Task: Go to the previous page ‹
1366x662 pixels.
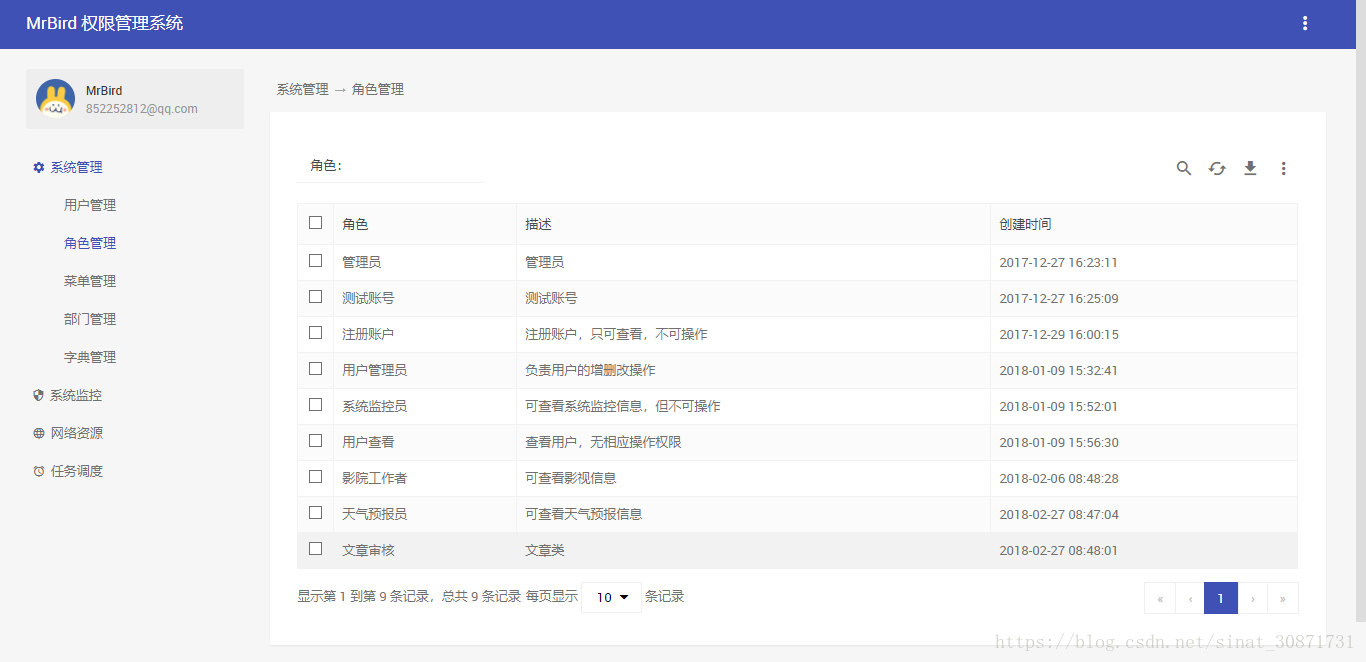Action: tap(1190, 598)
